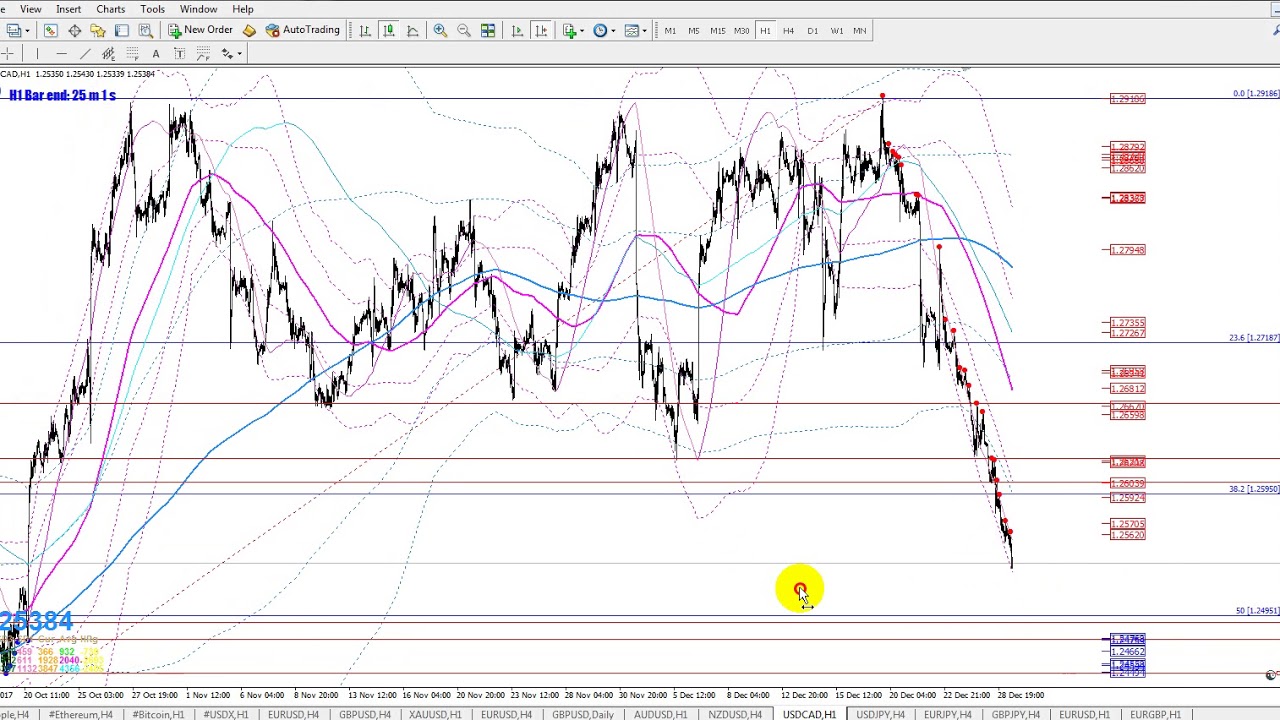Switch to USDJPY,H4 chart tab

(x=880, y=714)
